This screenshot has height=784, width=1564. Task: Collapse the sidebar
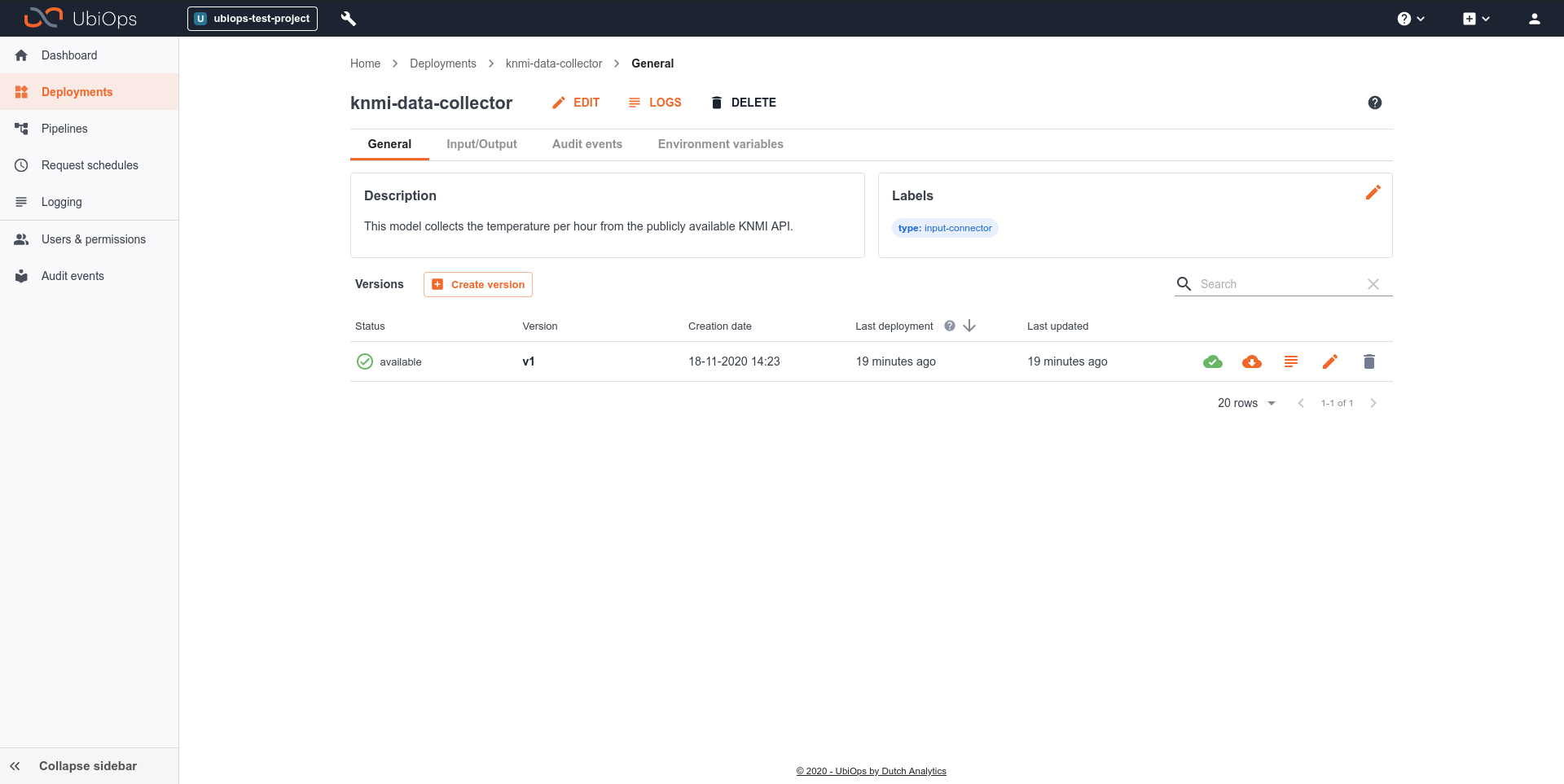[x=90, y=766]
